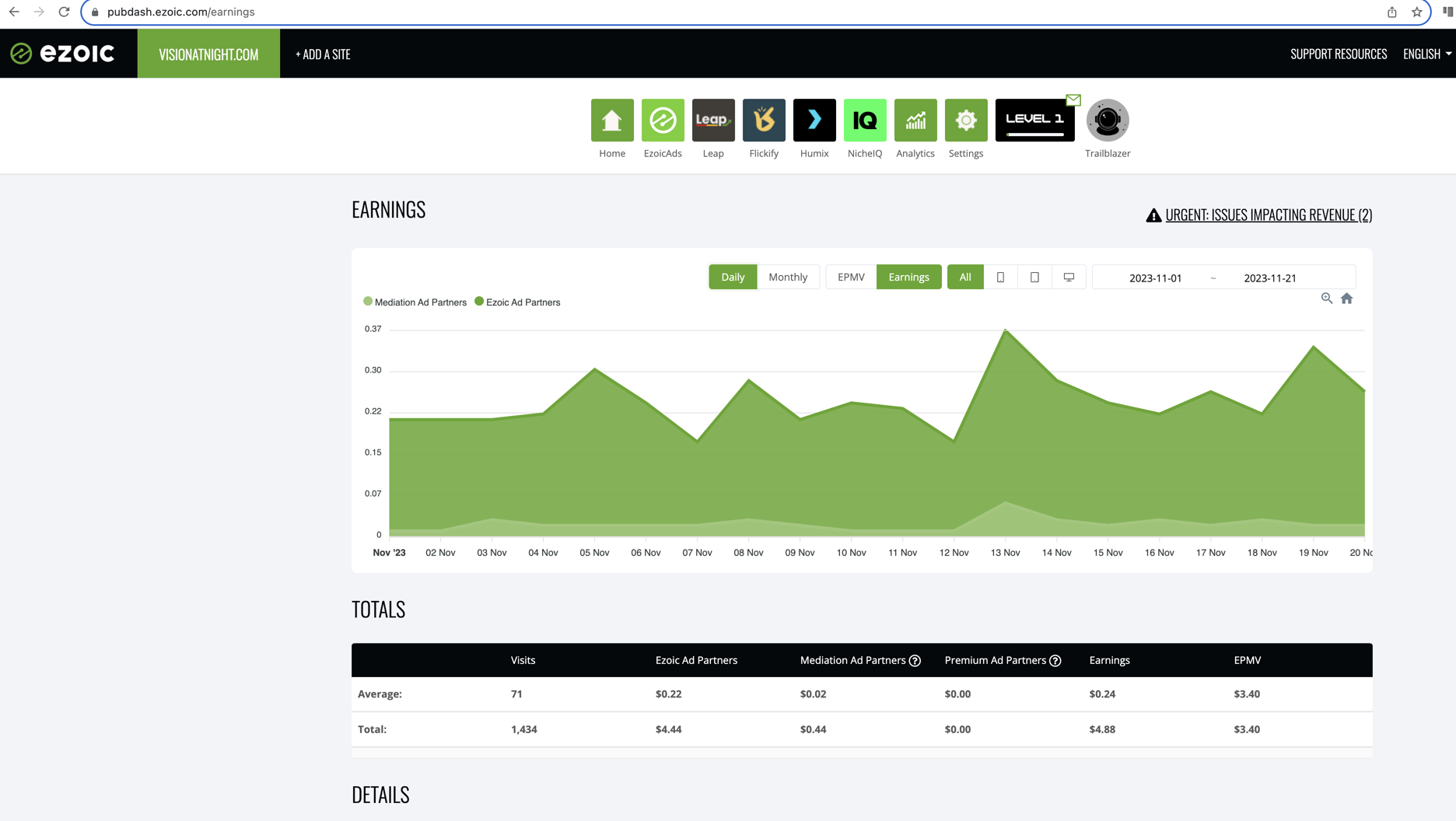
Task: Toggle Mediation Ad Partners legend series
Action: (x=415, y=302)
